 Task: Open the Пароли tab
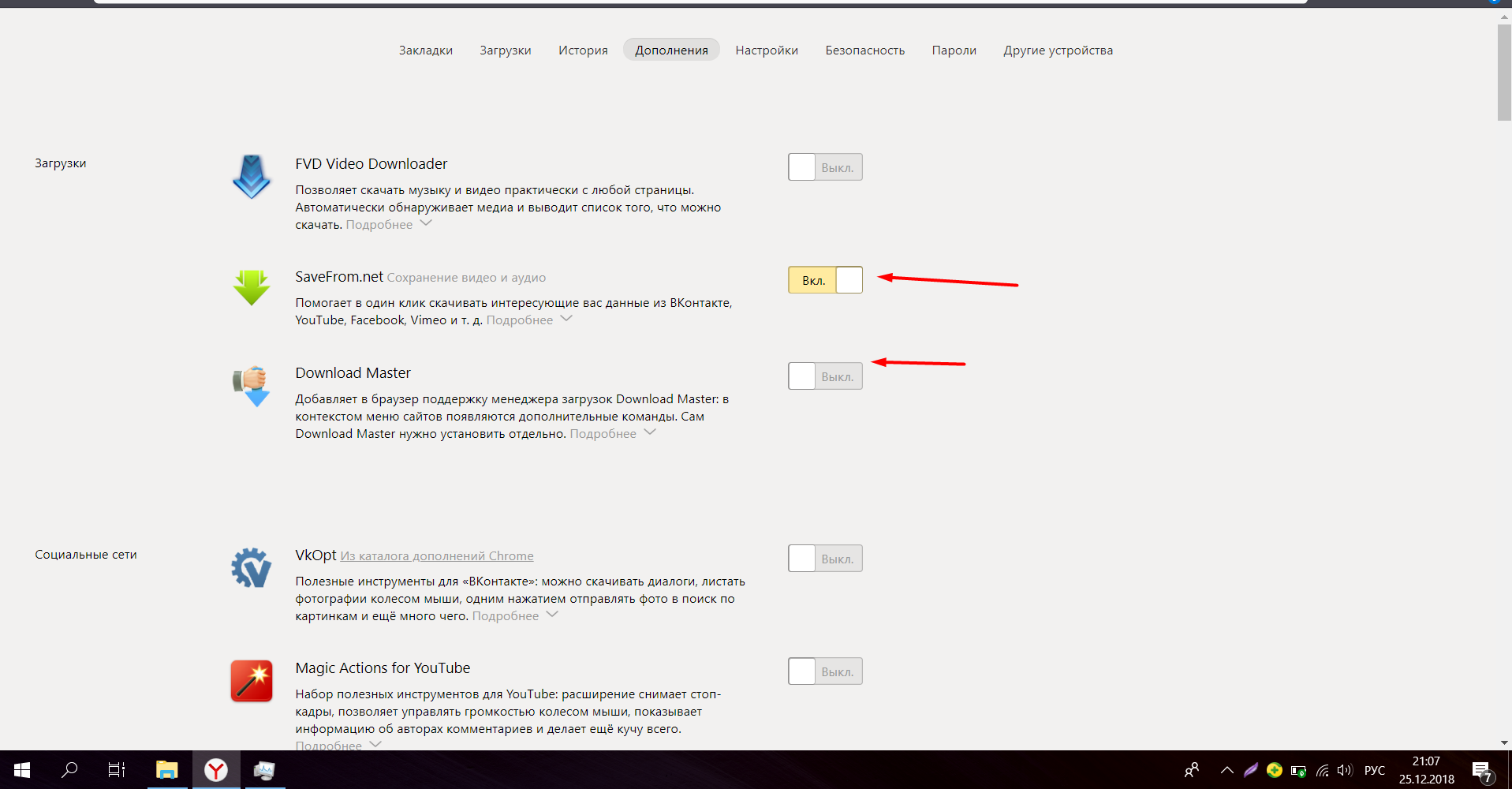[954, 50]
